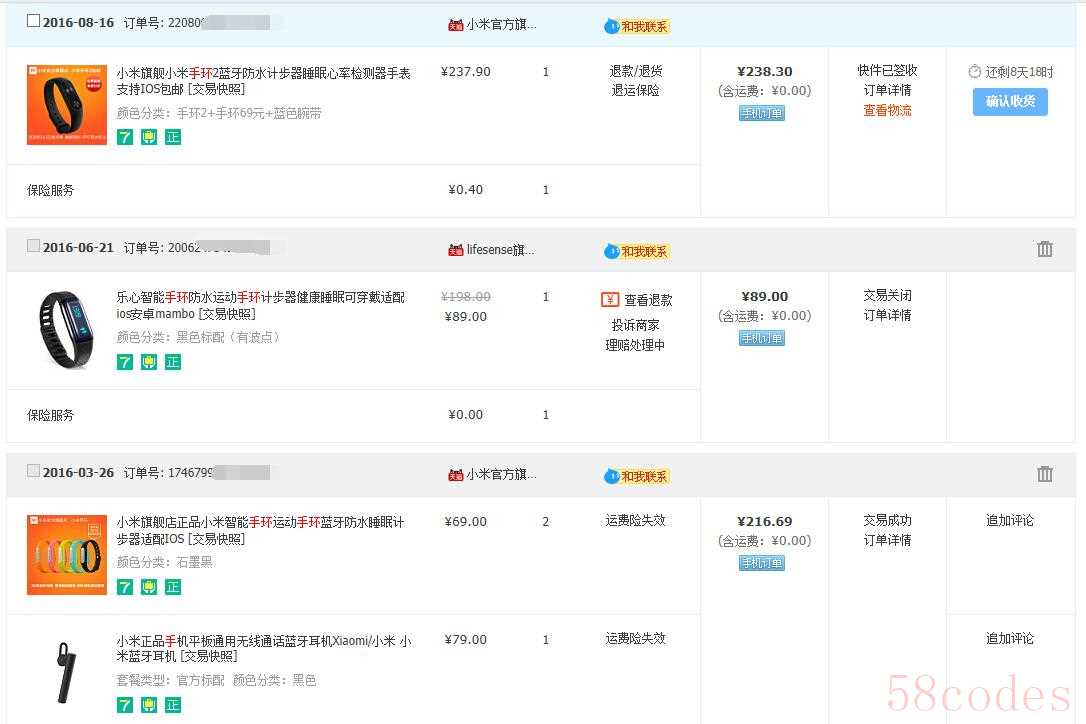This screenshot has width=1086, height=724.
Task: Open the colorful 小米手环 bands thumbnail
Action: (x=66, y=555)
